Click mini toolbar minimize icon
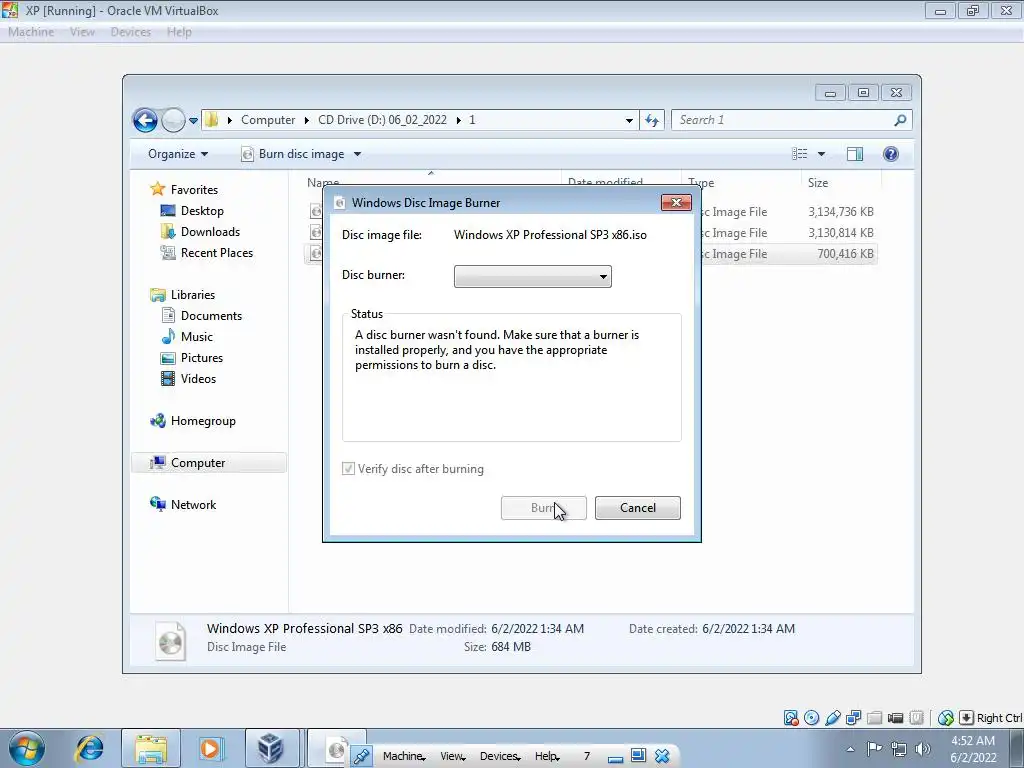Image resolution: width=1024 pixels, height=768 pixels. click(615, 758)
